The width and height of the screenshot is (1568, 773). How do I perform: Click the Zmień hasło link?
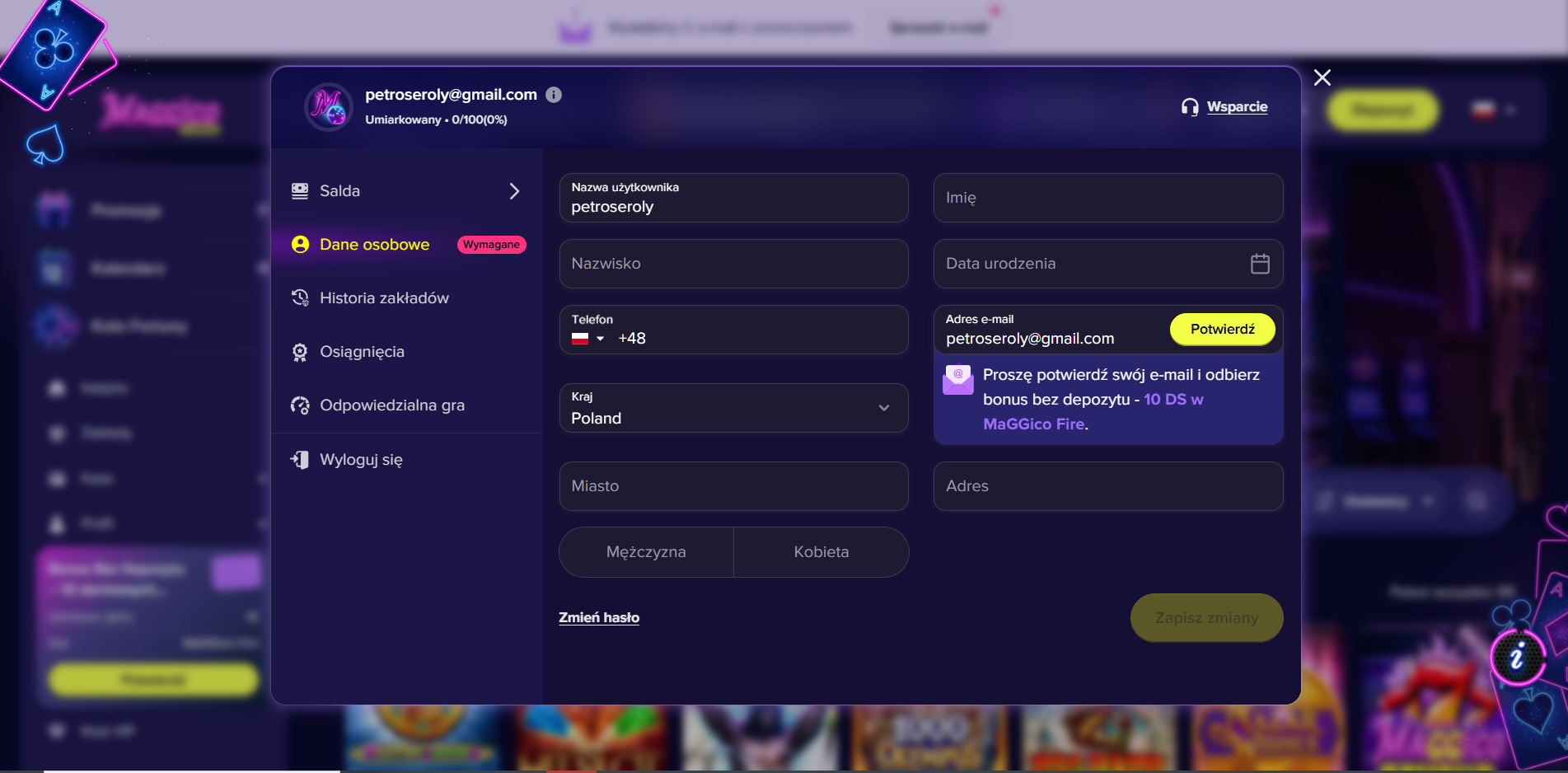[599, 617]
